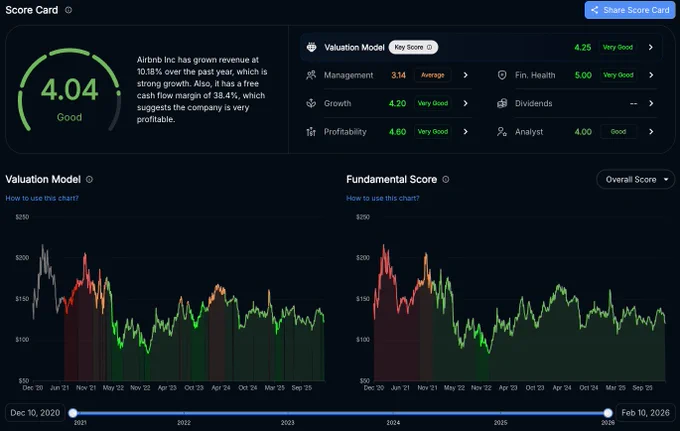
Task: Click the Share Score Card button
Action: (630, 10)
